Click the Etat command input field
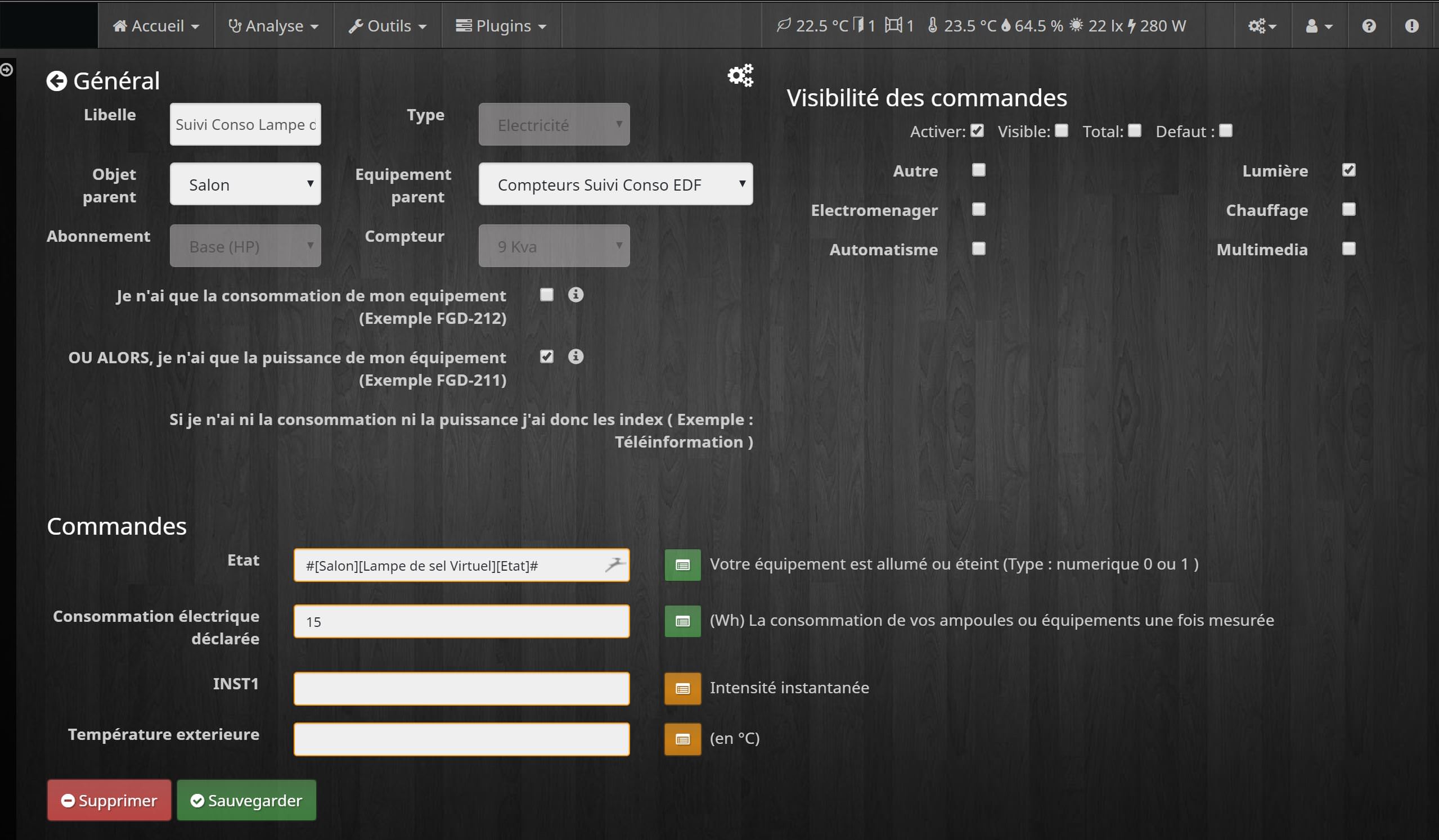This screenshot has height=840, width=1439. (x=462, y=565)
